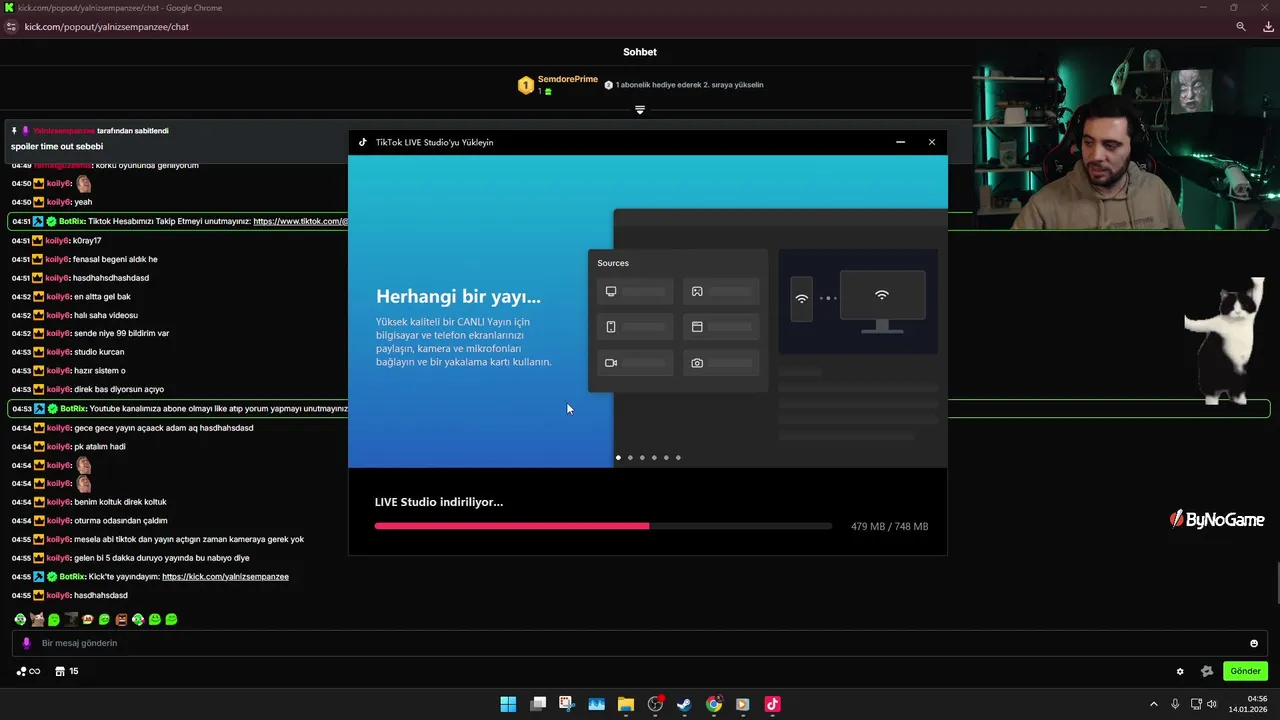Go to third carousel dot in installer
This screenshot has width=1280, height=720.
click(x=642, y=457)
